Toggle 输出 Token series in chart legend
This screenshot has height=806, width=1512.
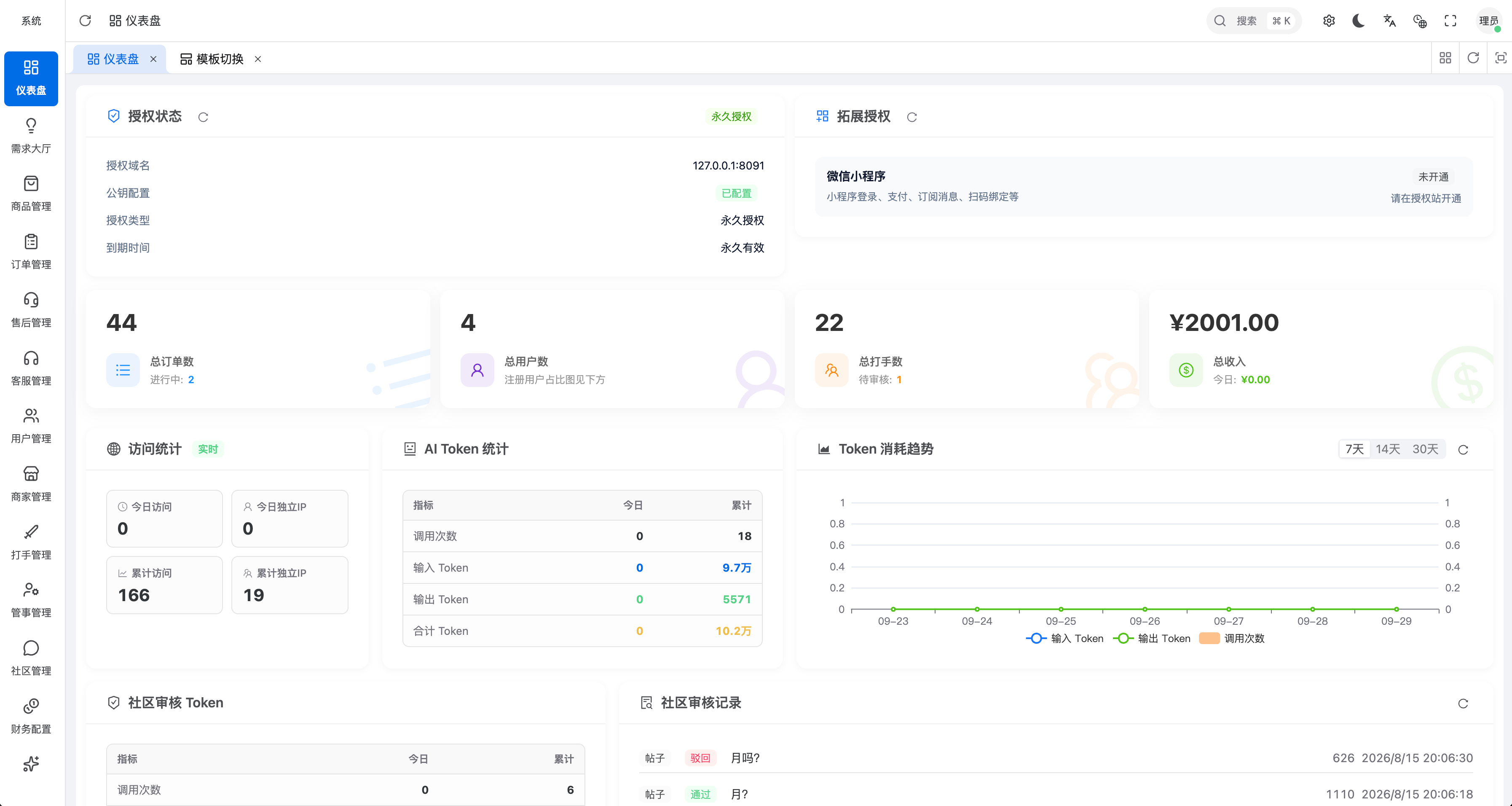pos(1152,638)
